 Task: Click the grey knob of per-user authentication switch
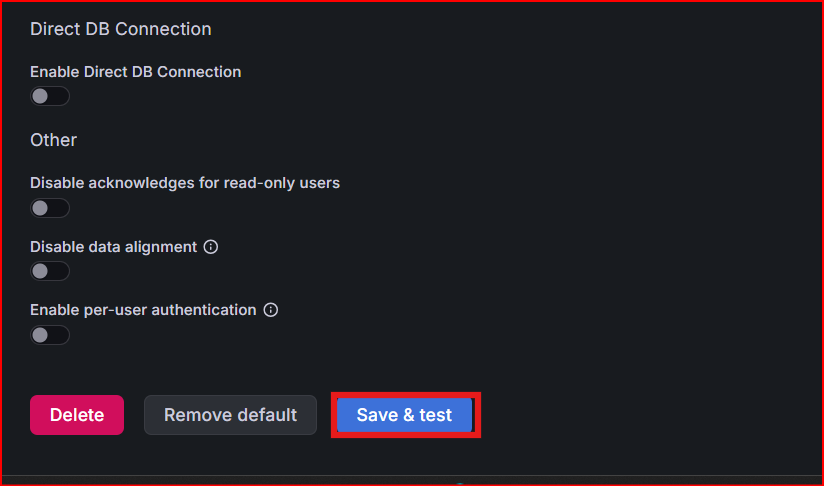[40, 335]
